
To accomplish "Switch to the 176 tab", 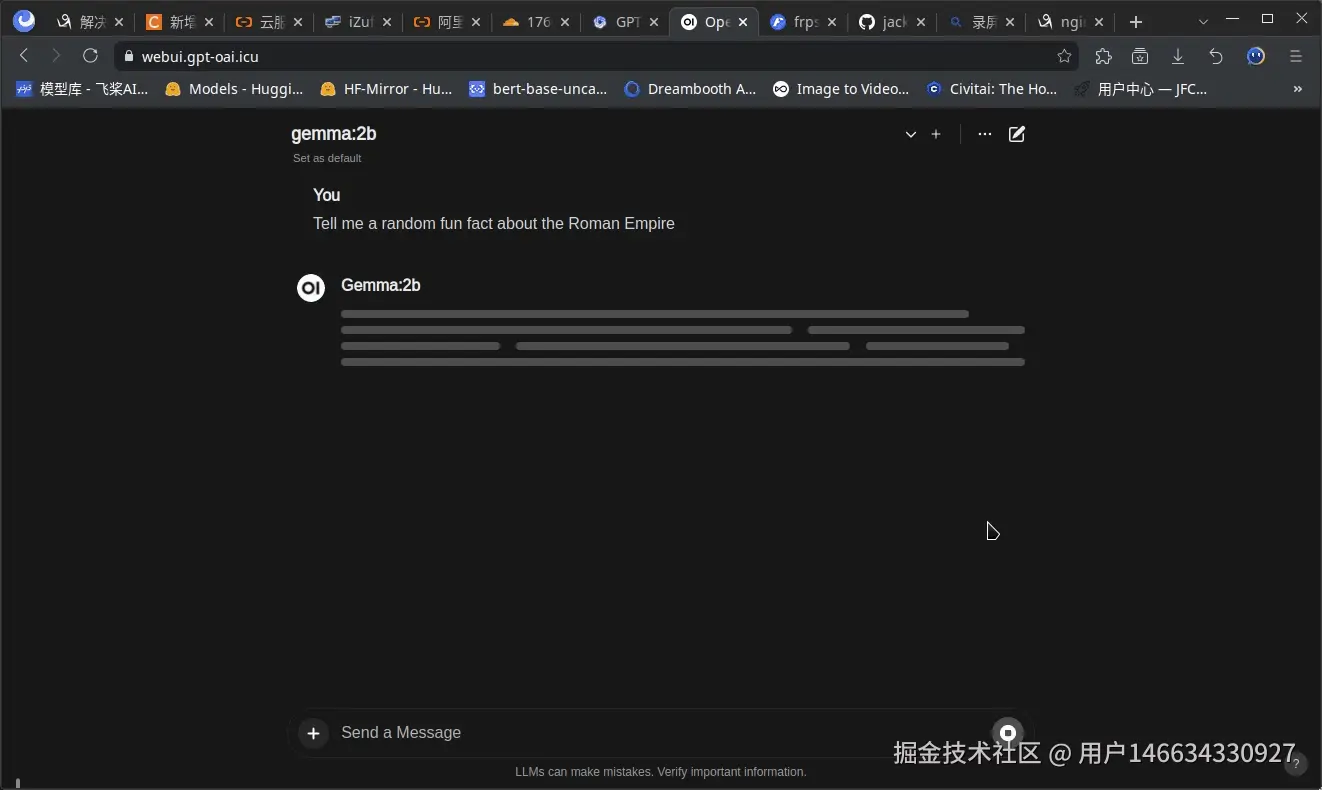I will pos(538,22).
